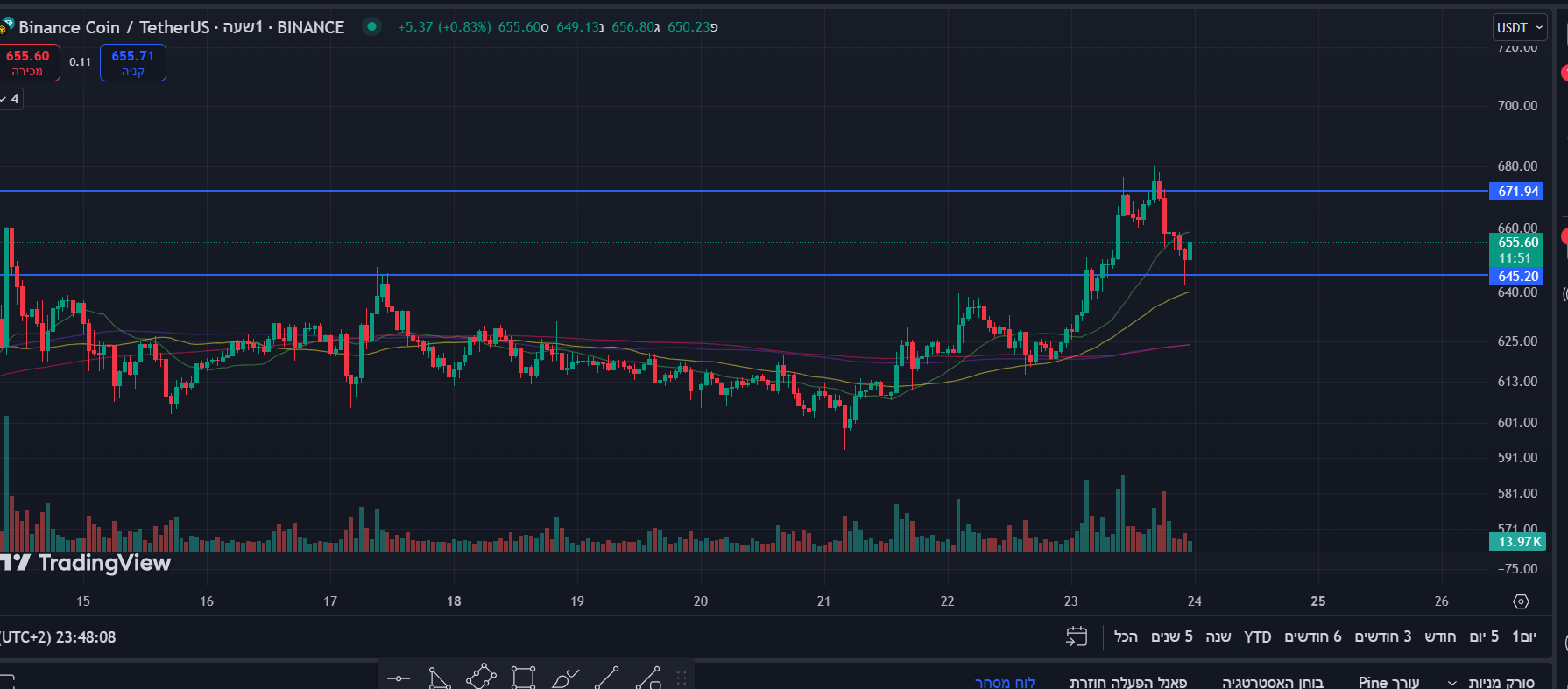Viewport: 1568px width, 689px height.
Task: Open the stock screener tab (סורק מניות)
Action: tap(1501, 682)
